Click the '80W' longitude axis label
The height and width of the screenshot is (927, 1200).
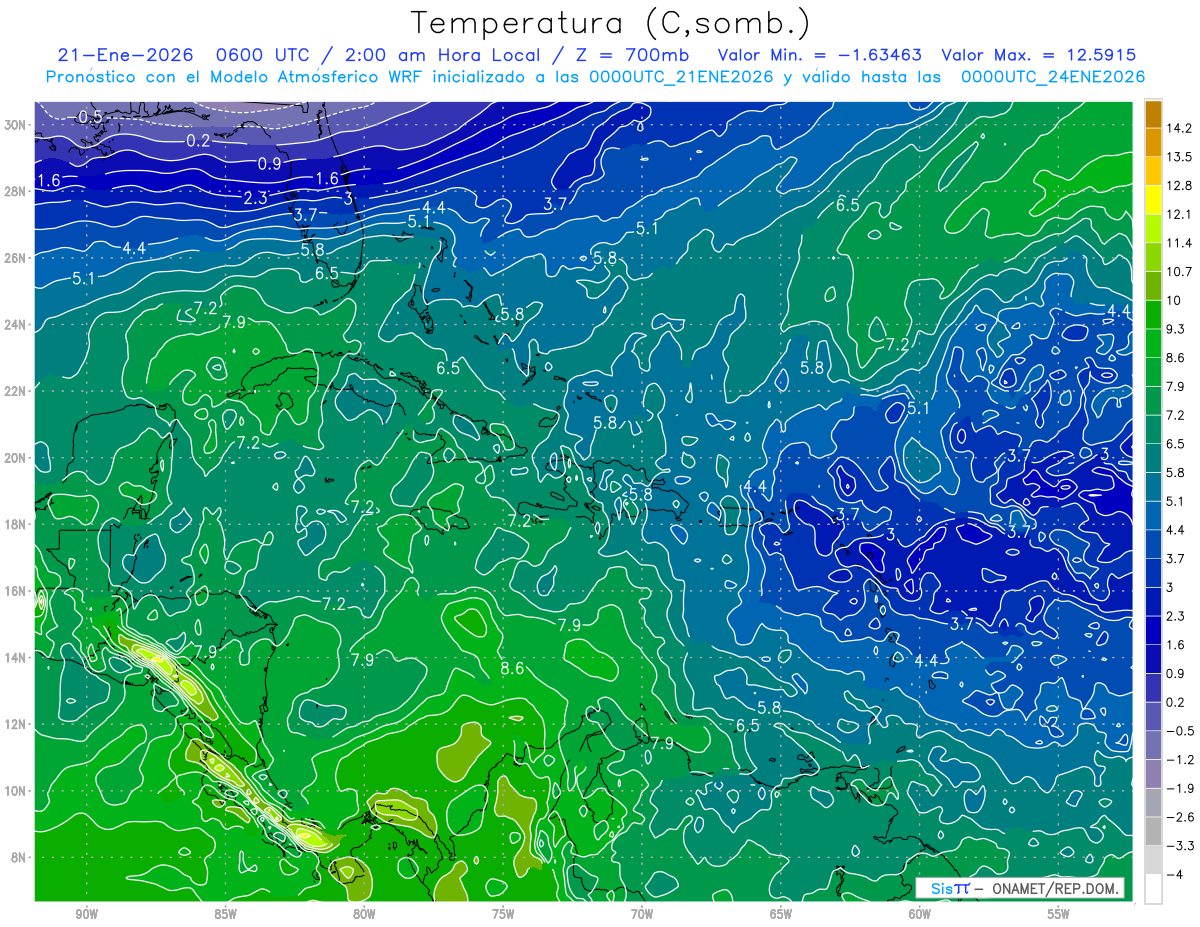364,915
